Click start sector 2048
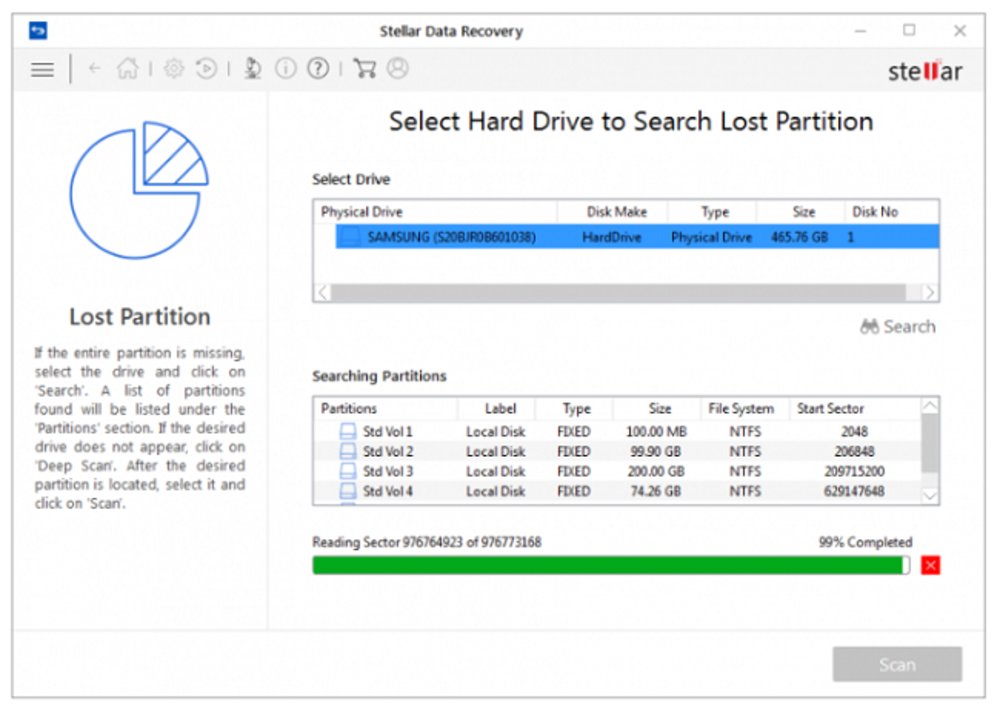The height and width of the screenshot is (707, 1000). coord(854,432)
